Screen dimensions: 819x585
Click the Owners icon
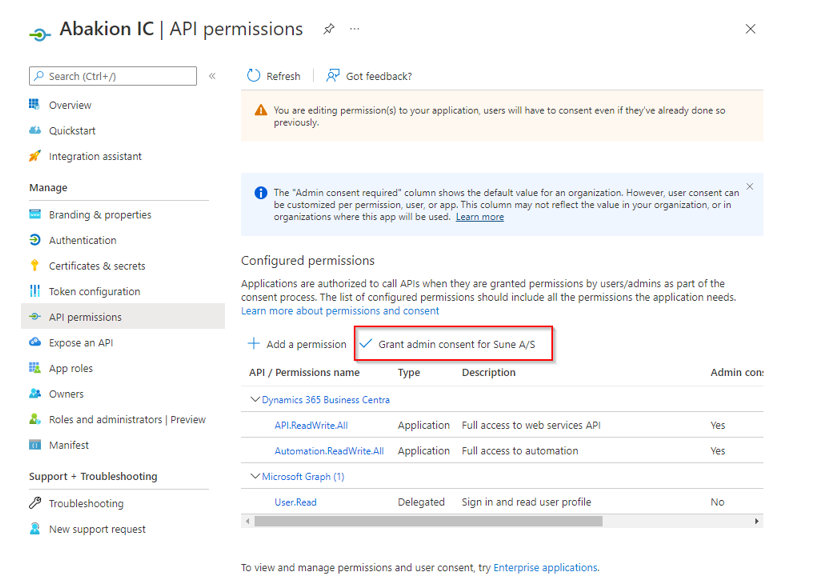pos(34,393)
